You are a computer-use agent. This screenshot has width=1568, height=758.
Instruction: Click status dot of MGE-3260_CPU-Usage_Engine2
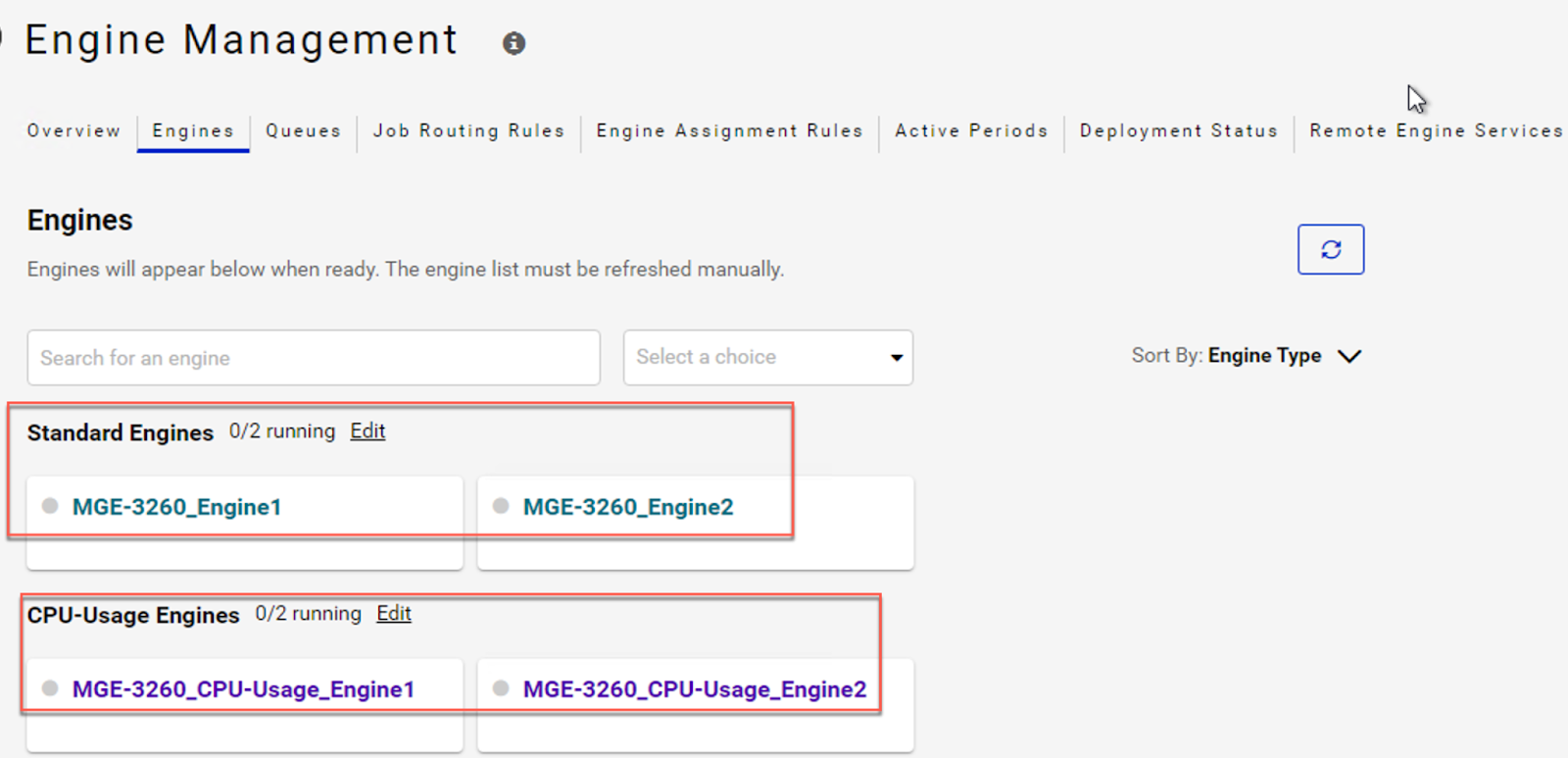(x=501, y=688)
